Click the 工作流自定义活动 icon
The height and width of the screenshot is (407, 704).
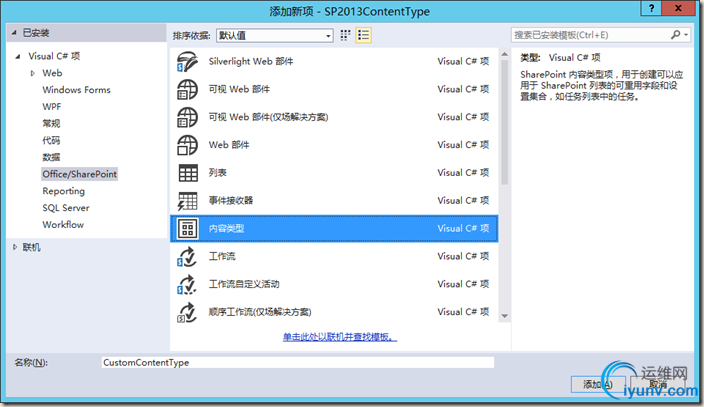click(x=187, y=284)
